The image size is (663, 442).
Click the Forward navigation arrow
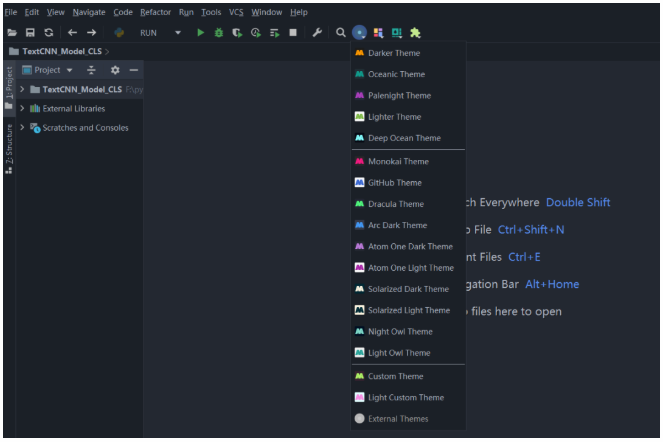click(x=91, y=33)
